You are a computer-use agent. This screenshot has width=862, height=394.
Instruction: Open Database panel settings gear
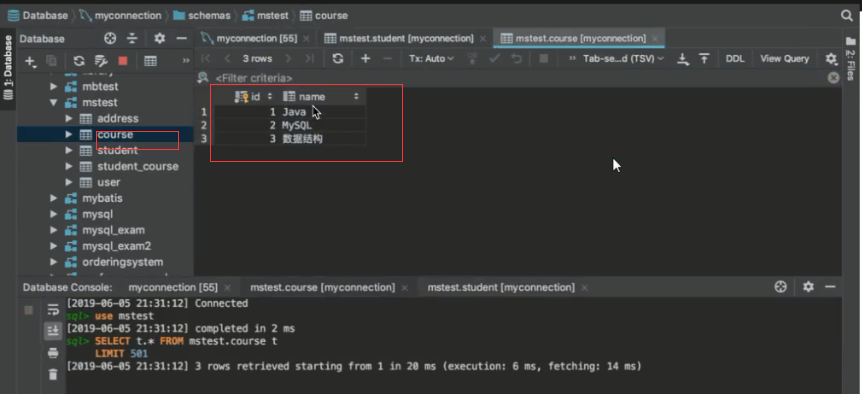tap(159, 38)
